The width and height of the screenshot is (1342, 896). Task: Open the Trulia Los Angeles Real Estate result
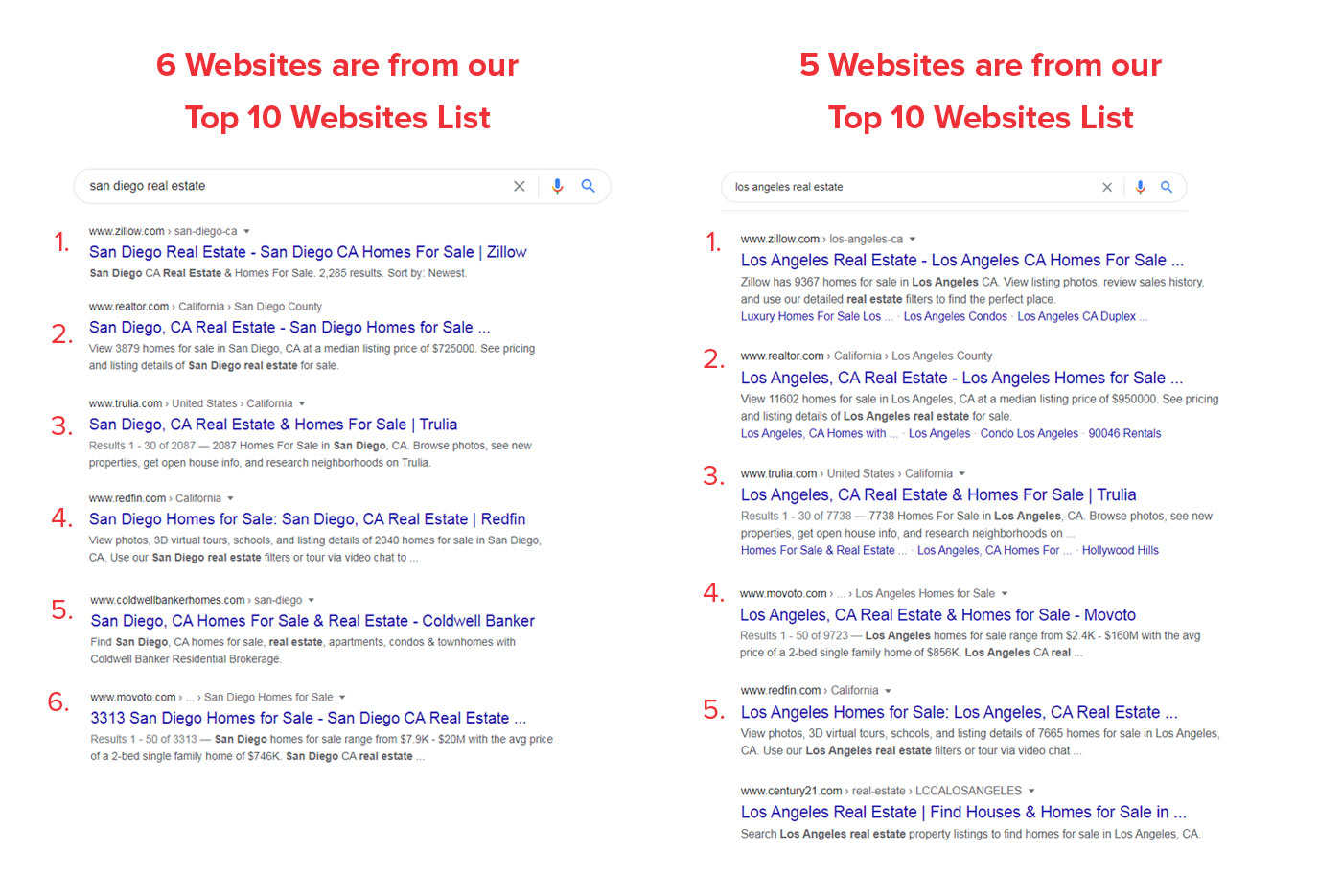click(x=937, y=494)
